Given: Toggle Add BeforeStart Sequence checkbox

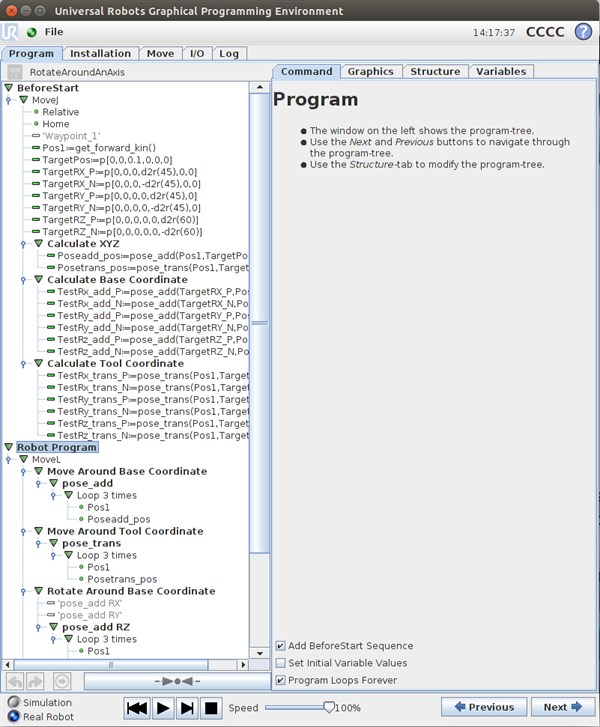Looking at the screenshot, I should point(281,646).
